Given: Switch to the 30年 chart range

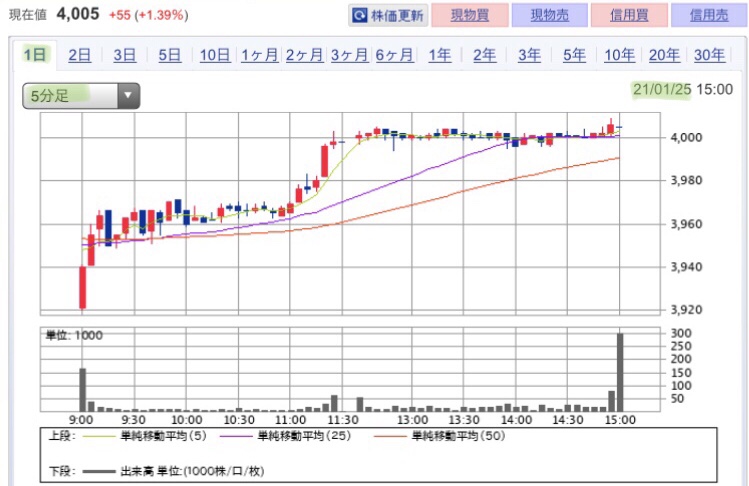Looking at the screenshot, I should (709, 55).
